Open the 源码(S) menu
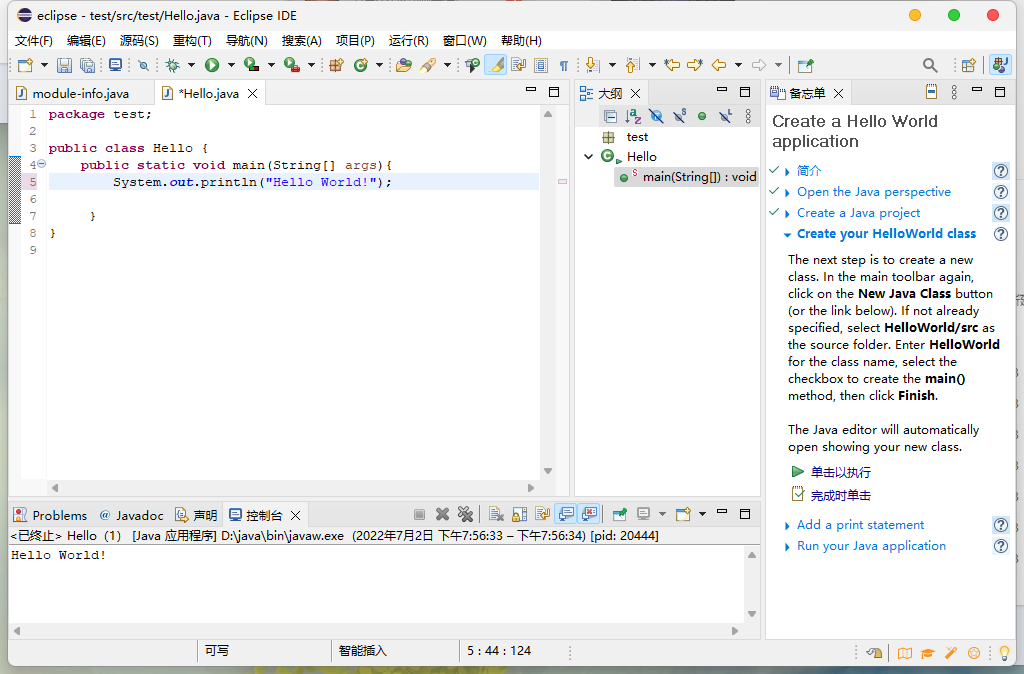Image resolution: width=1024 pixels, height=674 pixels. point(139,41)
